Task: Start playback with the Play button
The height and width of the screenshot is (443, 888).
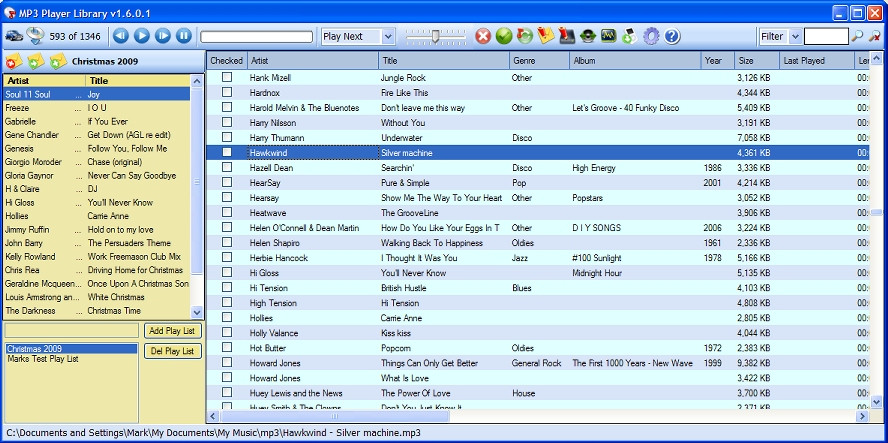Action: click(x=142, y=36)
